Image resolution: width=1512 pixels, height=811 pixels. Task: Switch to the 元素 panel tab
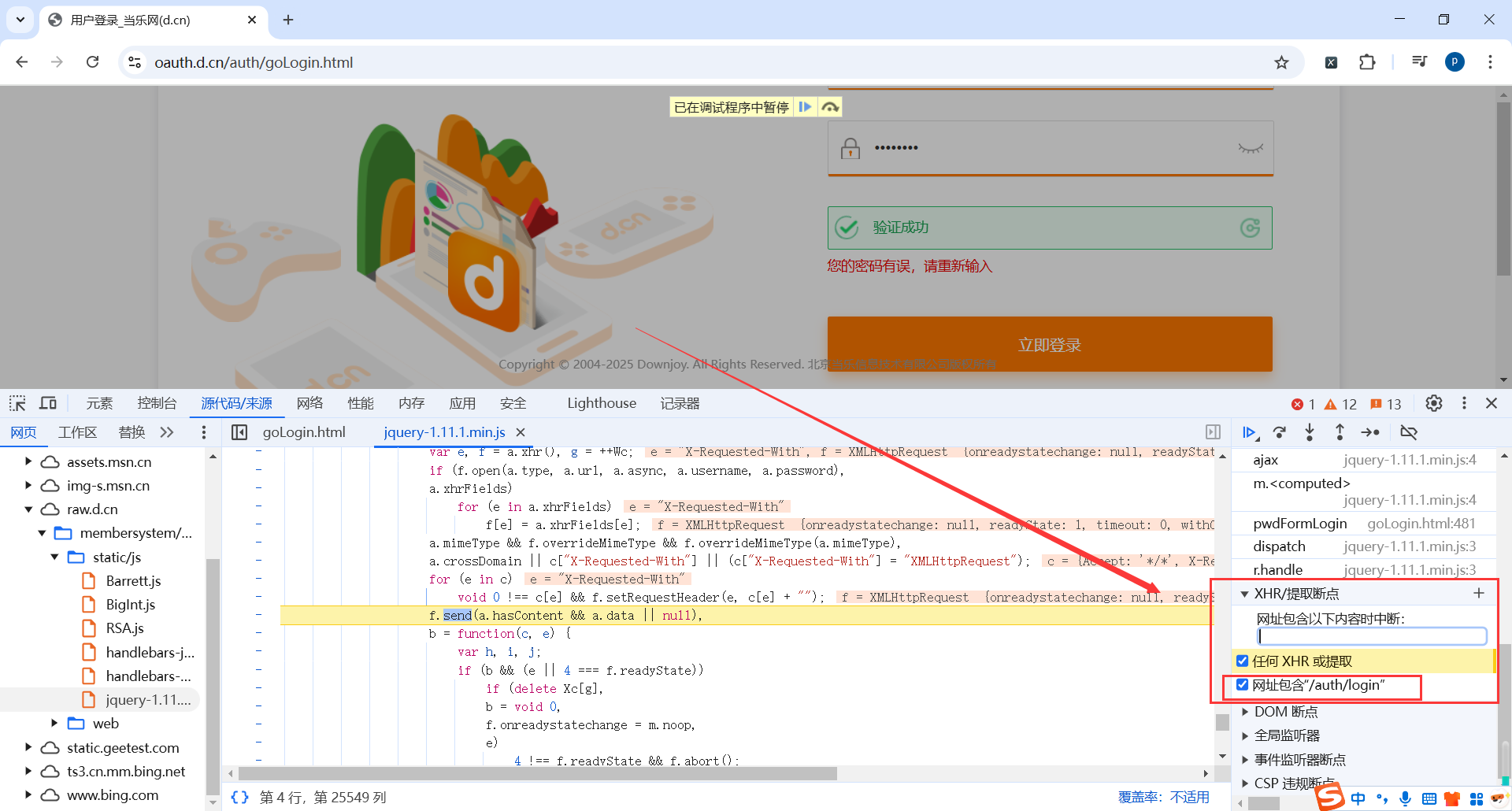pyautogui.click(x=99, y=403)
